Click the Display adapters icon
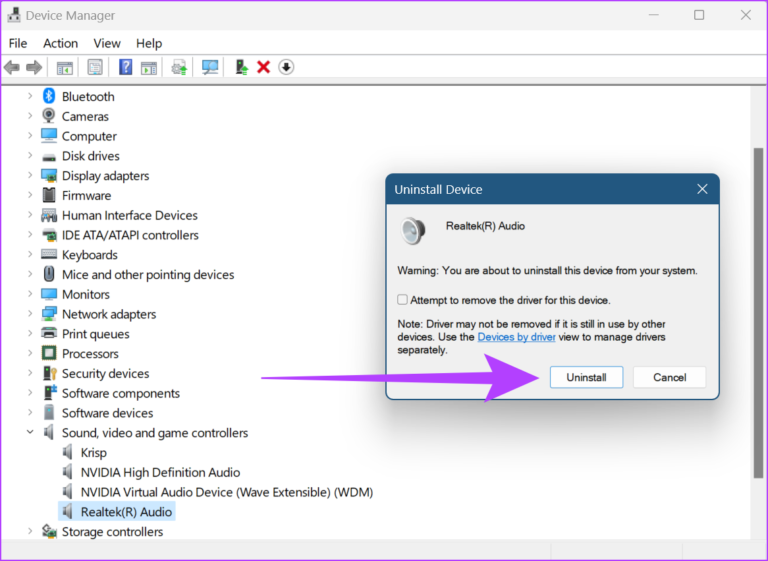 [48, 175]
